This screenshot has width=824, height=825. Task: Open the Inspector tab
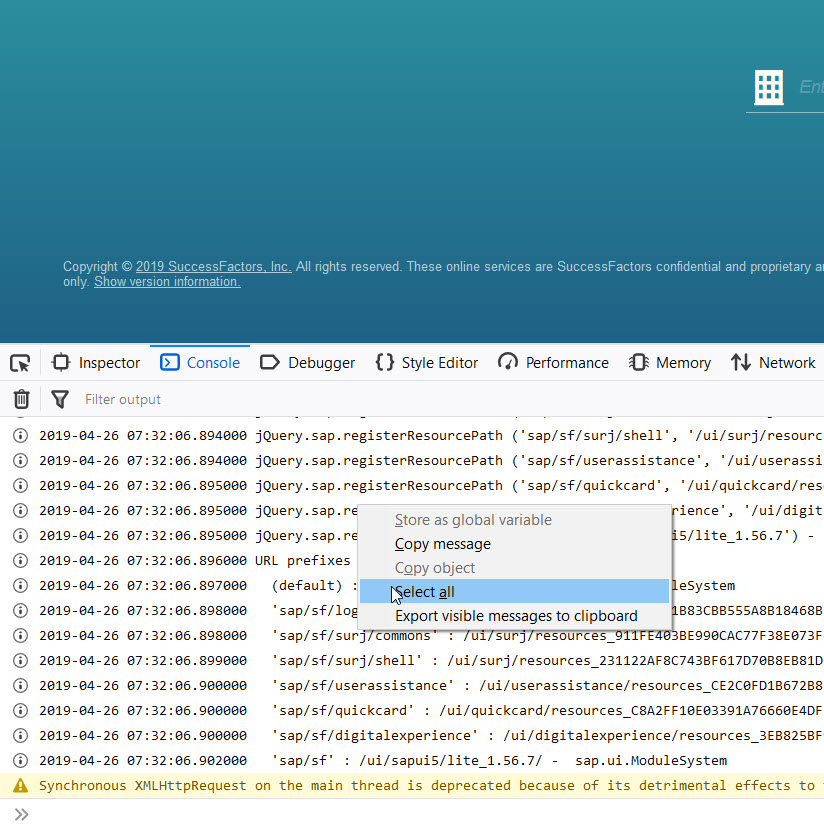96,363
